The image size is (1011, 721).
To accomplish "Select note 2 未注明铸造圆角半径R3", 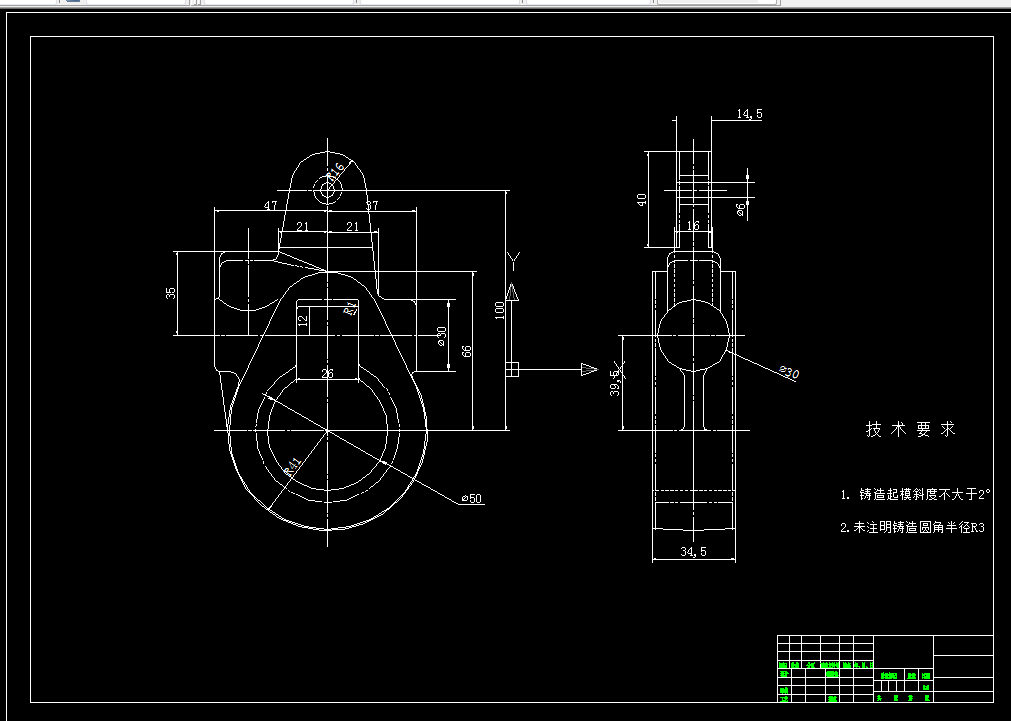I will (x=912, y=528).
